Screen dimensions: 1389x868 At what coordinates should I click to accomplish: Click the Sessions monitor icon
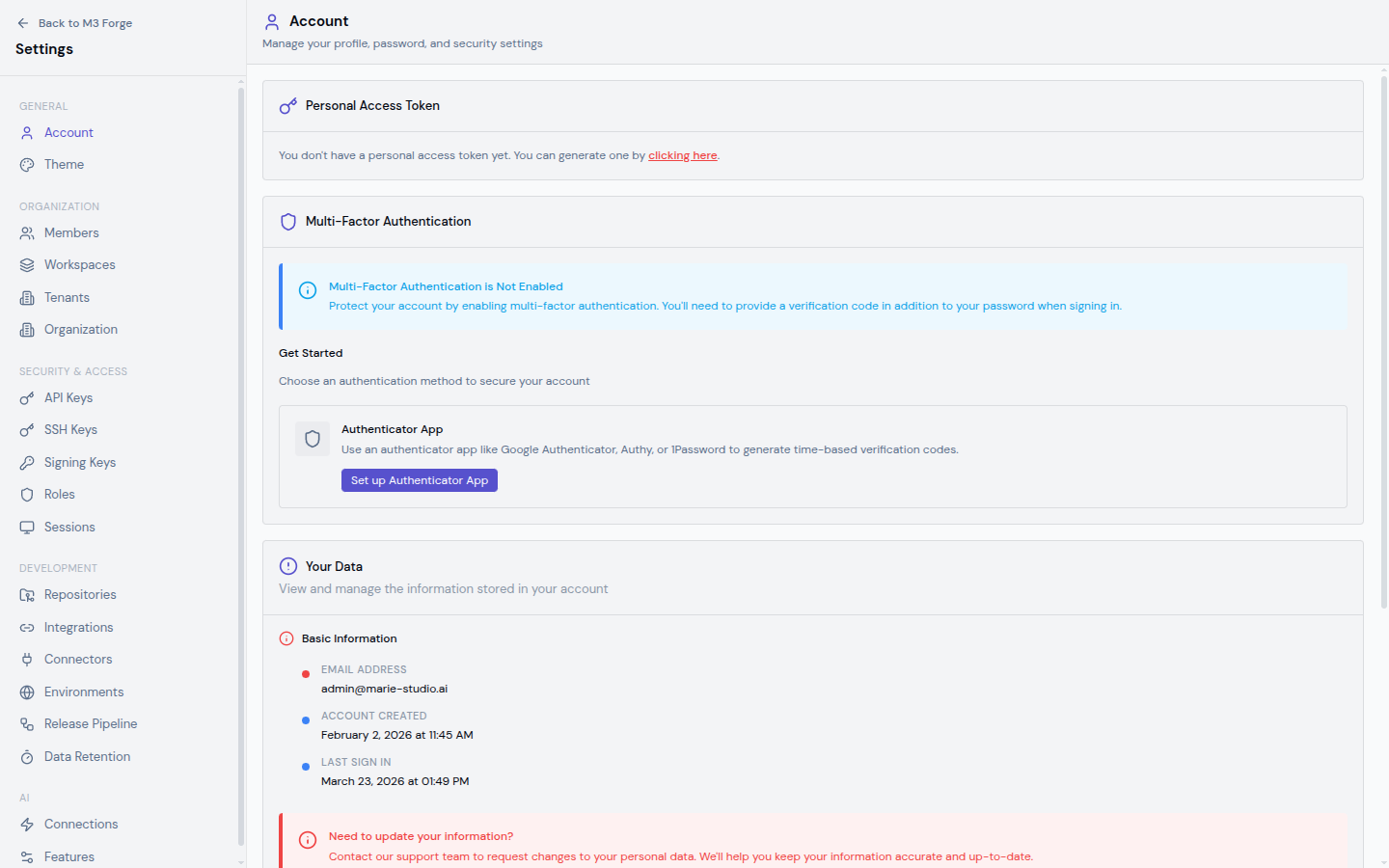(x=27, y=528)
